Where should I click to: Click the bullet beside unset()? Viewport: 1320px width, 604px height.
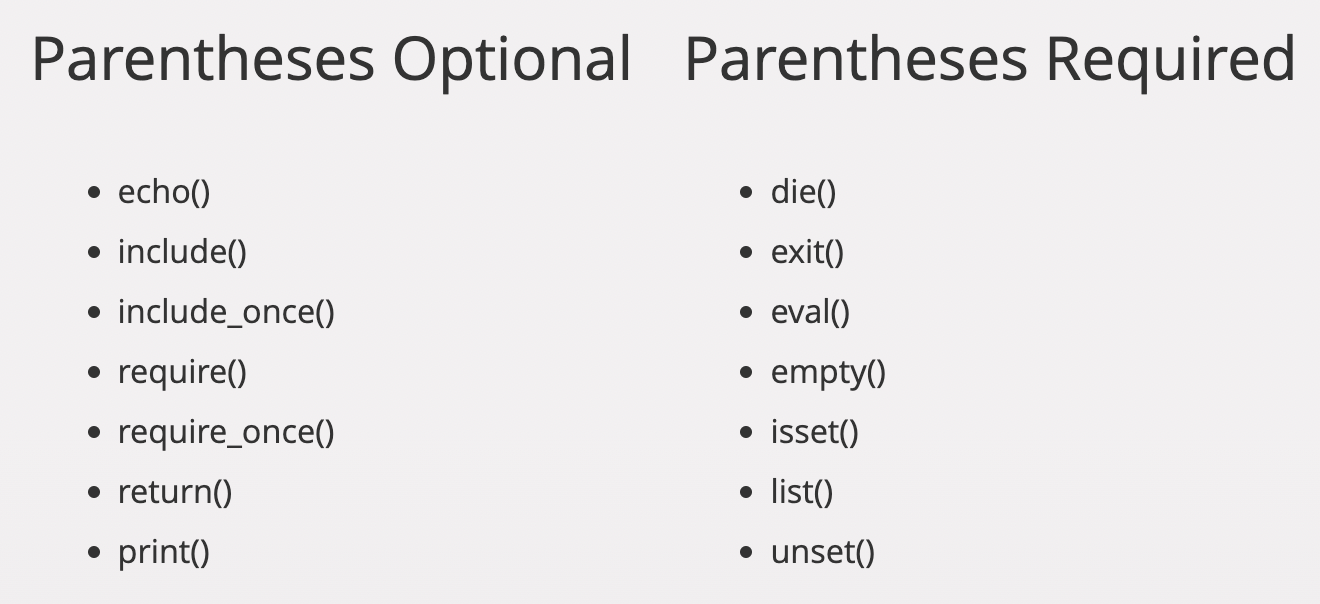(747, 552)
